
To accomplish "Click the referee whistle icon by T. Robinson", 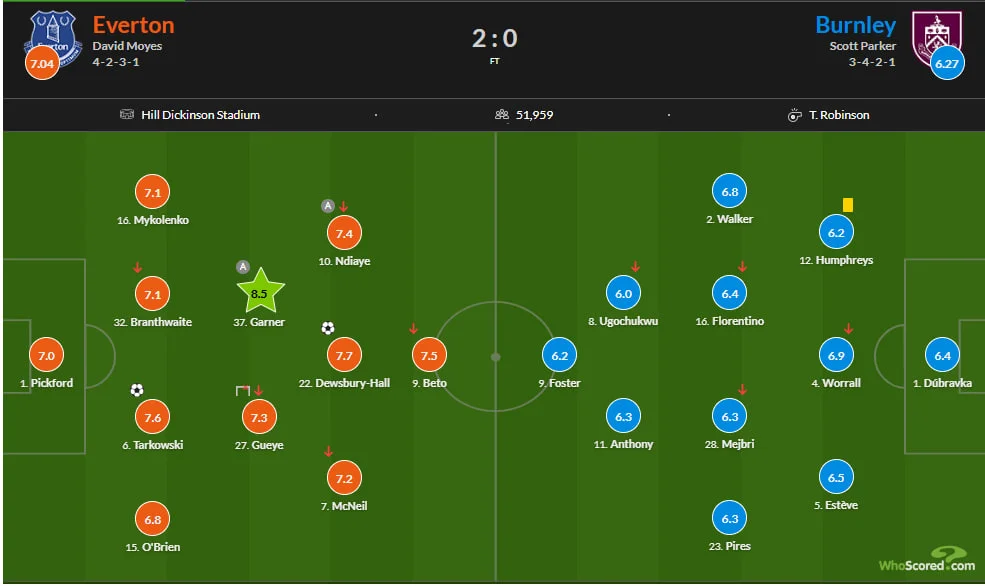I will click(x=795, y=115).
